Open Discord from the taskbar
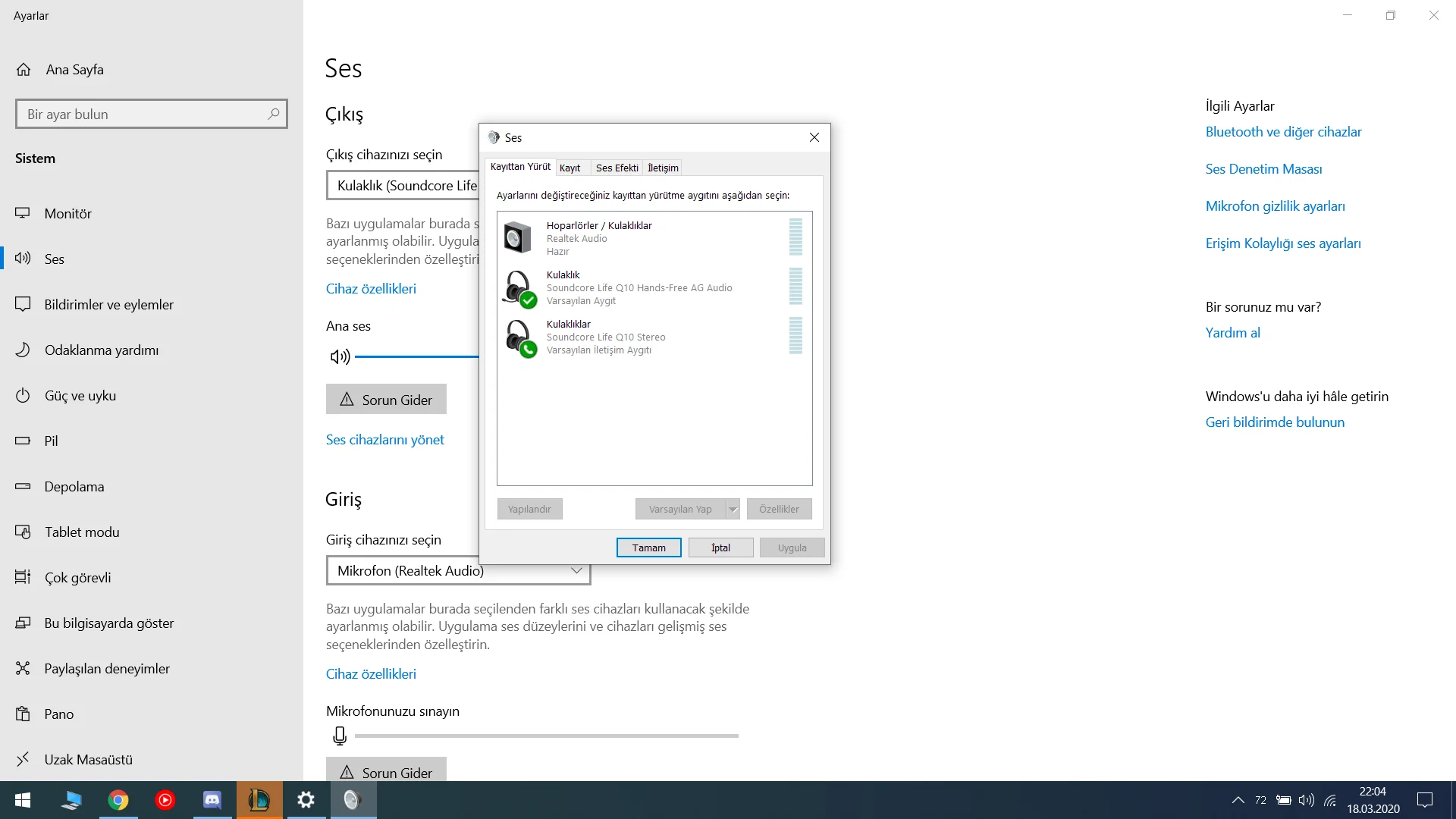Image resolution: width=1456 pixels, height=819 pixels. (212, 800)
